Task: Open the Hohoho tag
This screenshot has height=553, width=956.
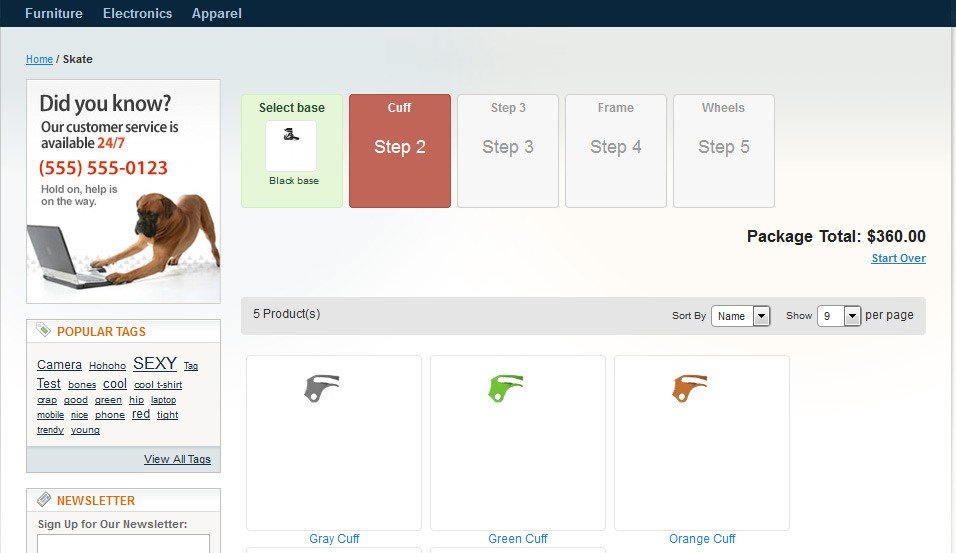Action: point(107,366)
